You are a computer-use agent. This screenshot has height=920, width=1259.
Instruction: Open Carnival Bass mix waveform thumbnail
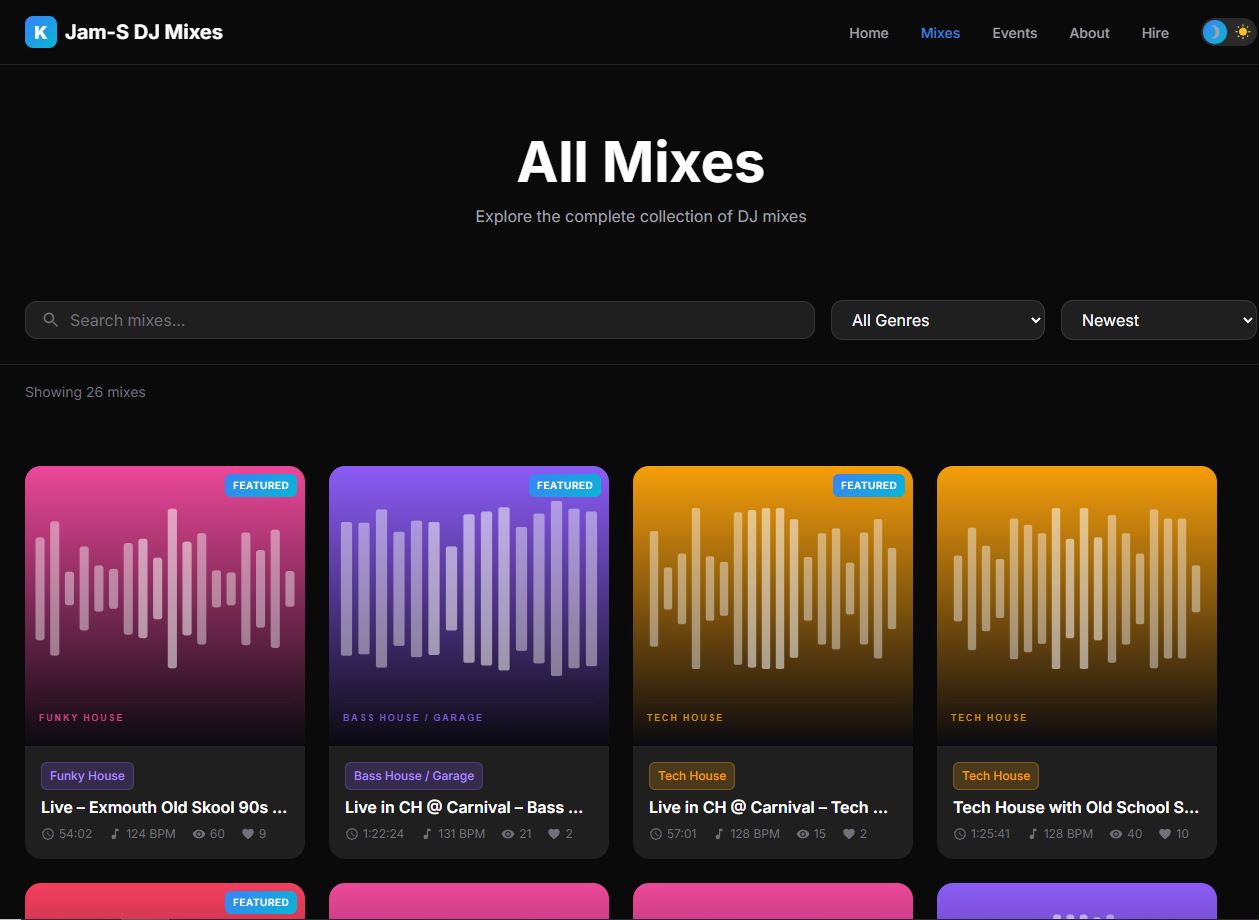[469, 606]
